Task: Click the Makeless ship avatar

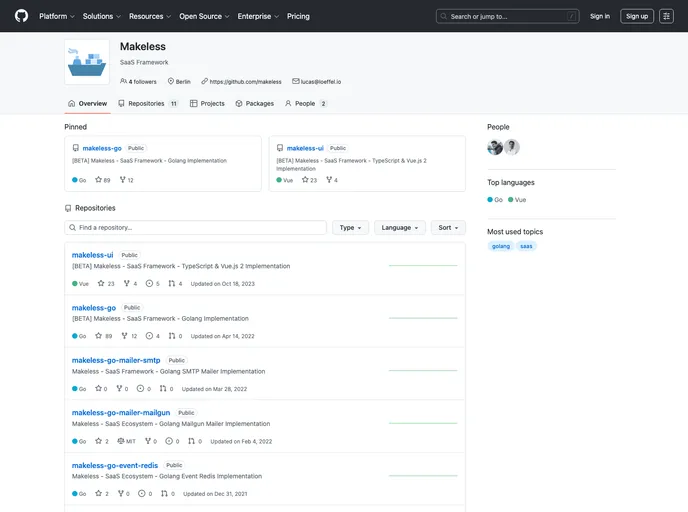Action: pyautogui.click(x=87, y=62)
